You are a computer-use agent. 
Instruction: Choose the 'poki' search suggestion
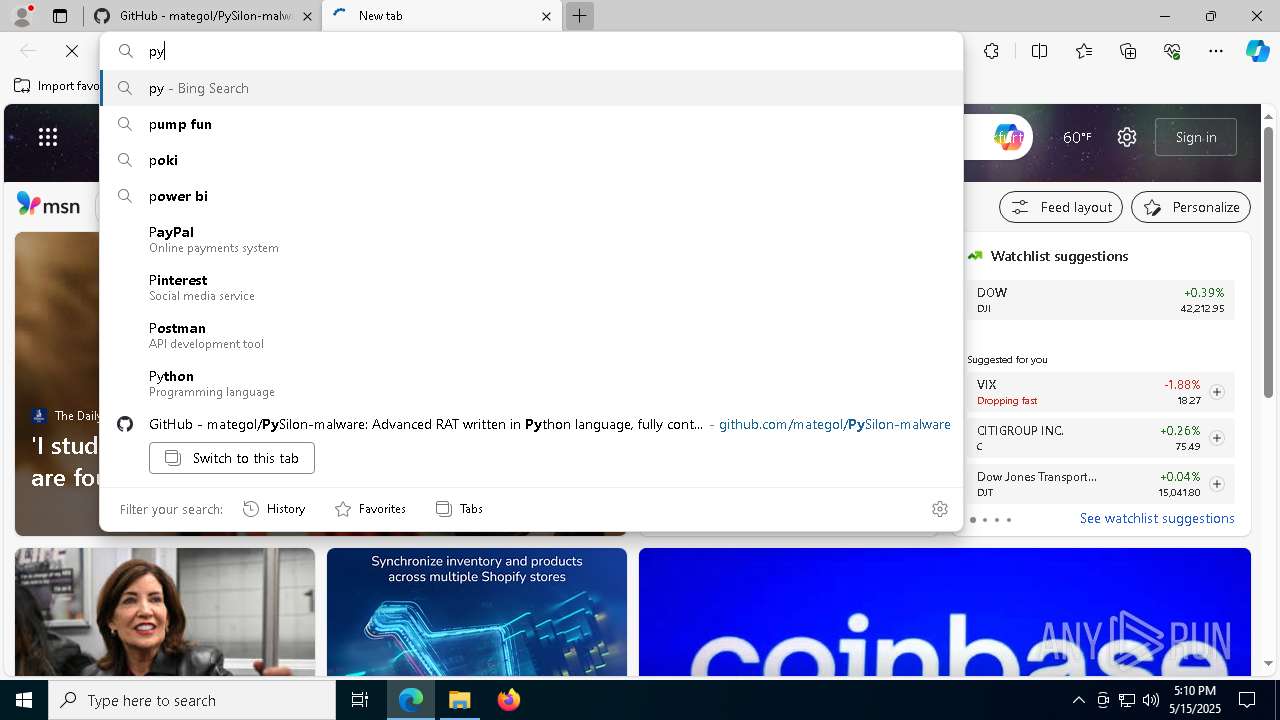click(x=531, y=160)
